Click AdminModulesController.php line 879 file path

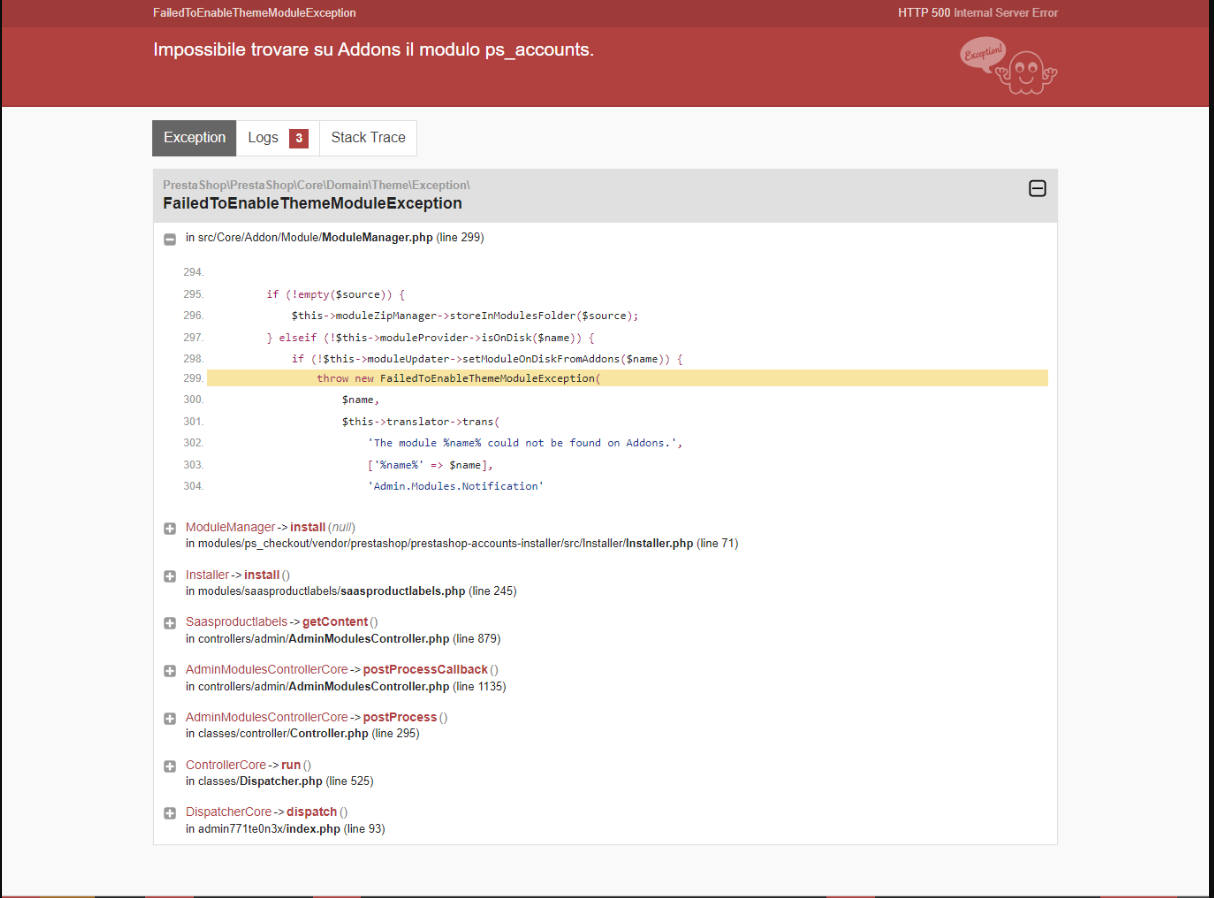343,638
